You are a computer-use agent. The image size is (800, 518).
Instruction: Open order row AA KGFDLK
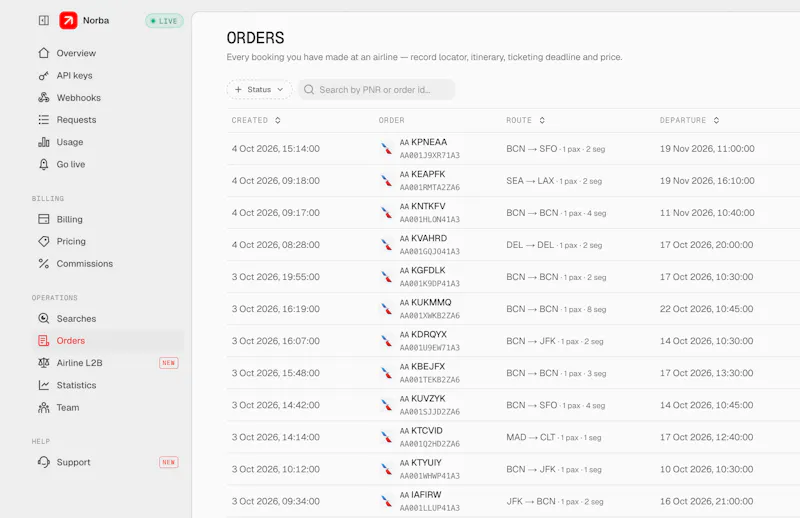[513, 277]
